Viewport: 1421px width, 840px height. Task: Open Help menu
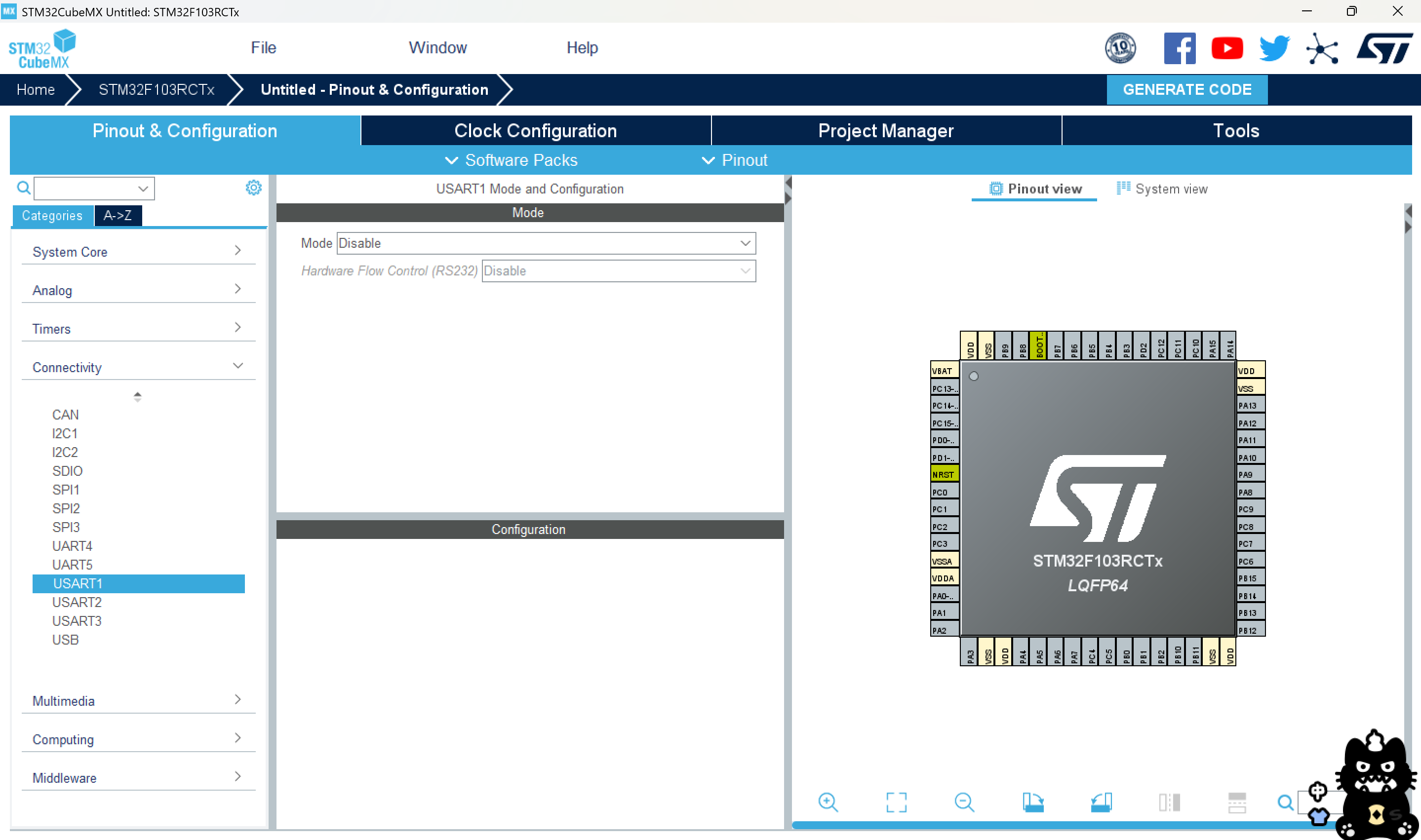pyautogui.click(x=582, y=47)
